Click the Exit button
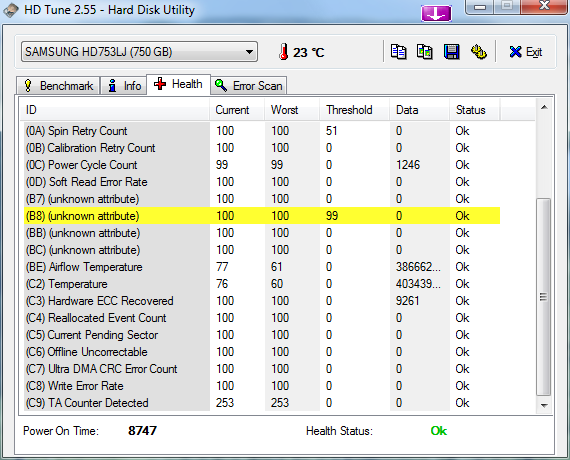 coord(526,52)
